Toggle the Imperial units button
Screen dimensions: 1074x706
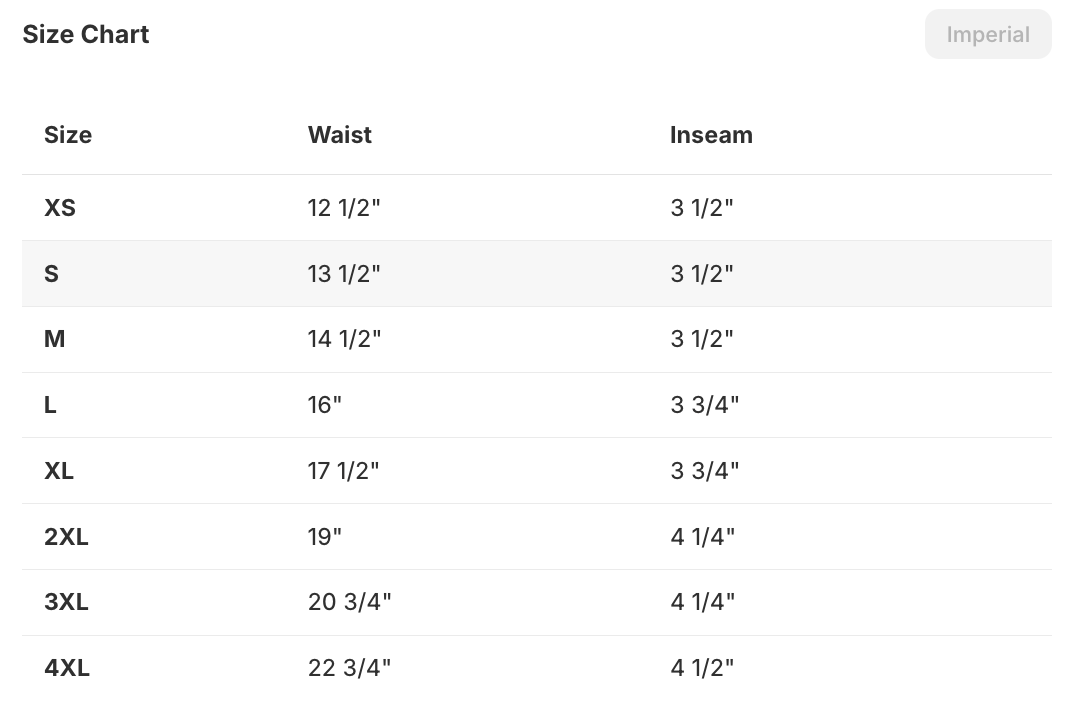pyautogui.click(x=987, y=35)
